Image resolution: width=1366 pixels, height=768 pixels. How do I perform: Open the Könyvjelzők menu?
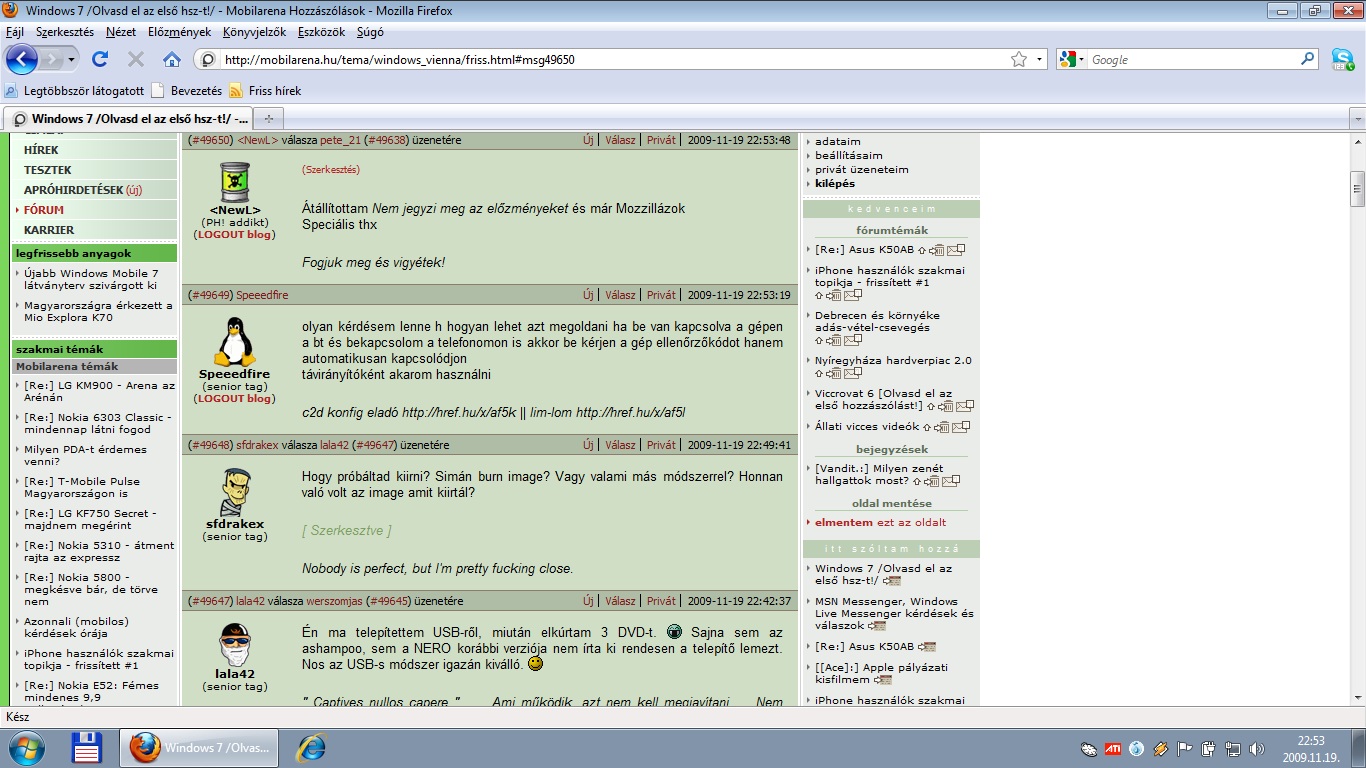tap(254, 32)
